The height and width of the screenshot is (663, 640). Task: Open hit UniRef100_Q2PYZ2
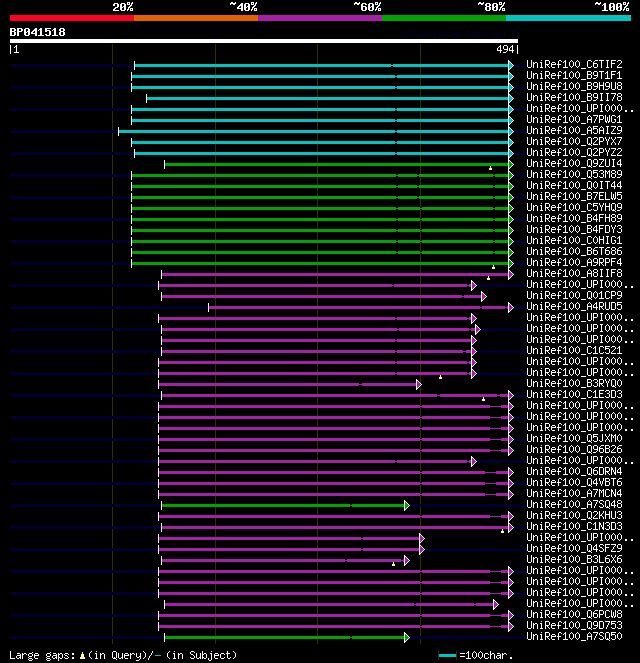(574, 152)
